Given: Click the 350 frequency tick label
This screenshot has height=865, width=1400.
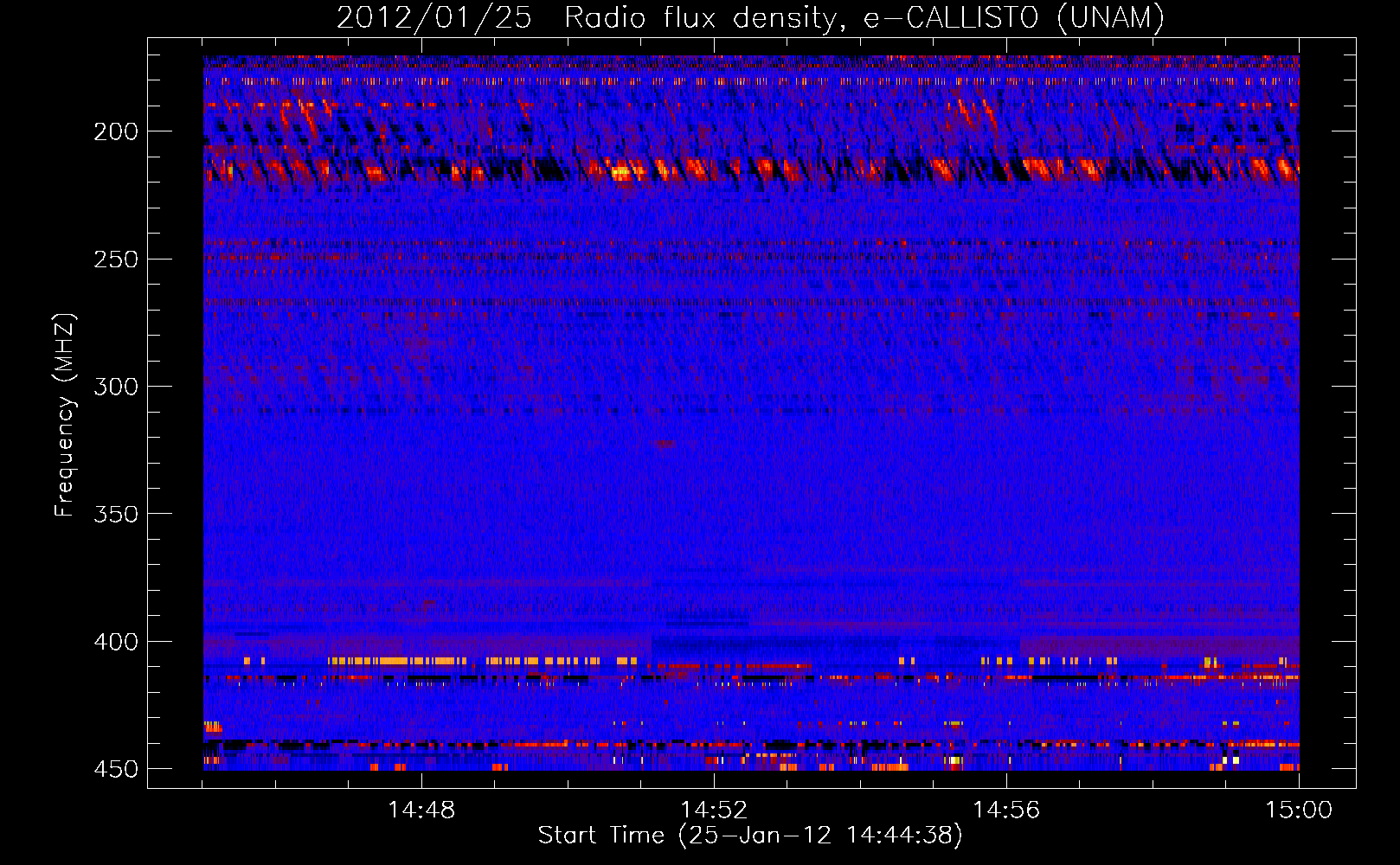Looking at the screenshot, I should [116, 514].
